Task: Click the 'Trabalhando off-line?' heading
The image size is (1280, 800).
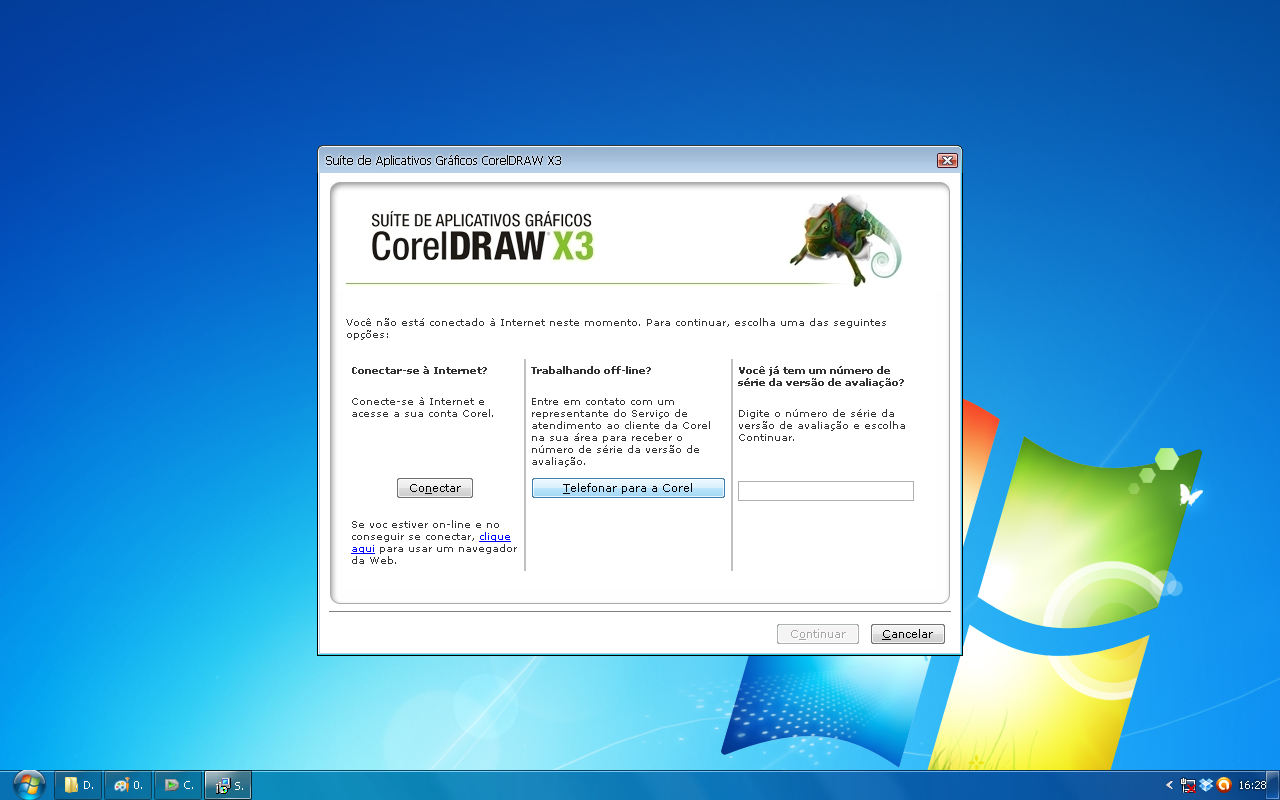Action: 591,370
